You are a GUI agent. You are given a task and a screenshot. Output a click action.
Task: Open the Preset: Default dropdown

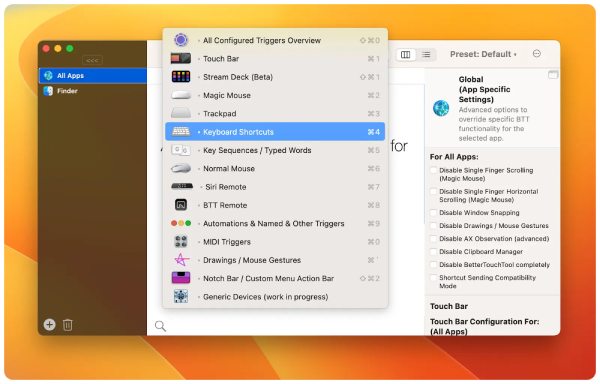(483, 54)
